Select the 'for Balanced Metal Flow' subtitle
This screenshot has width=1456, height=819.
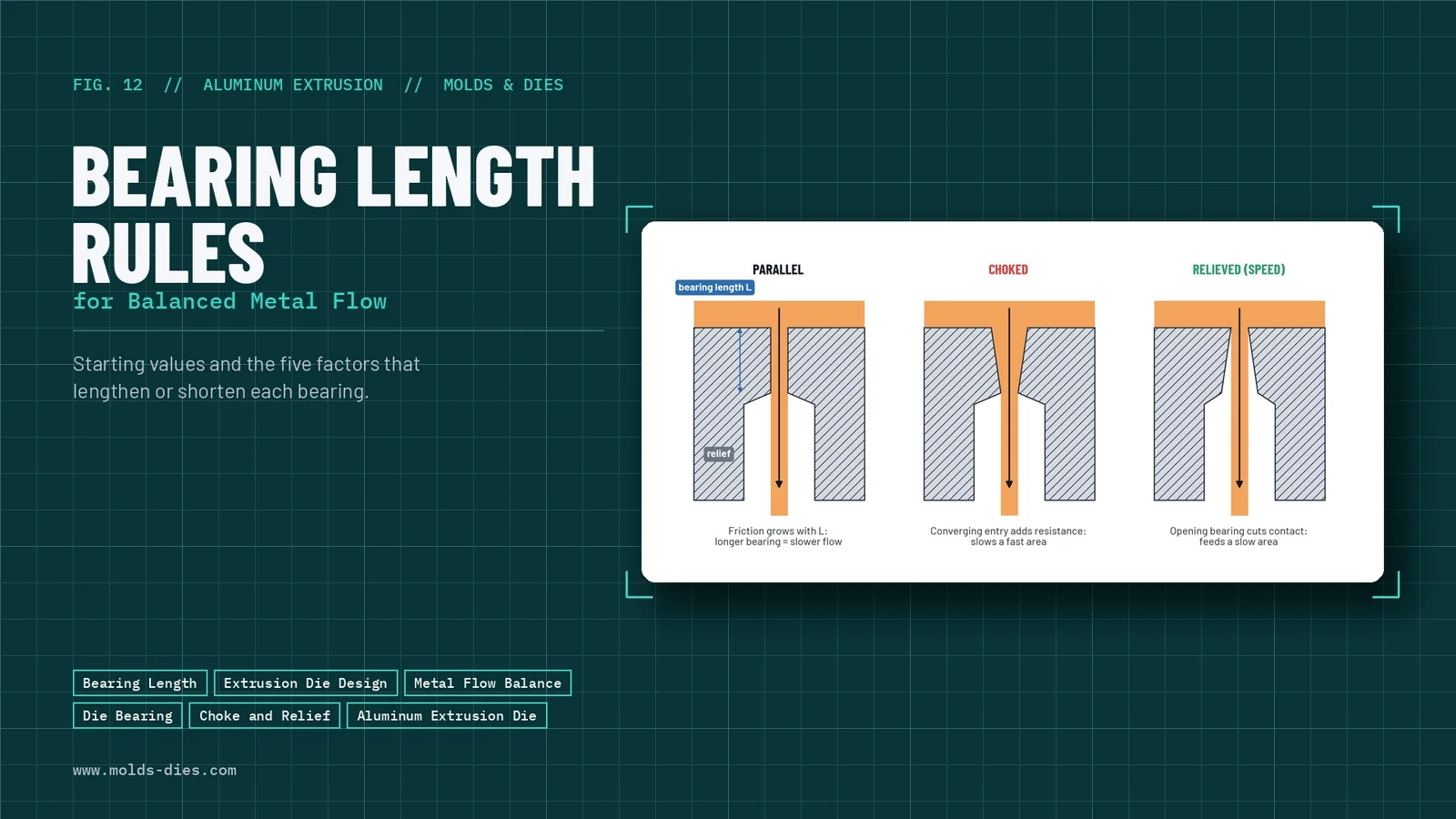click(x=229, y=301)
